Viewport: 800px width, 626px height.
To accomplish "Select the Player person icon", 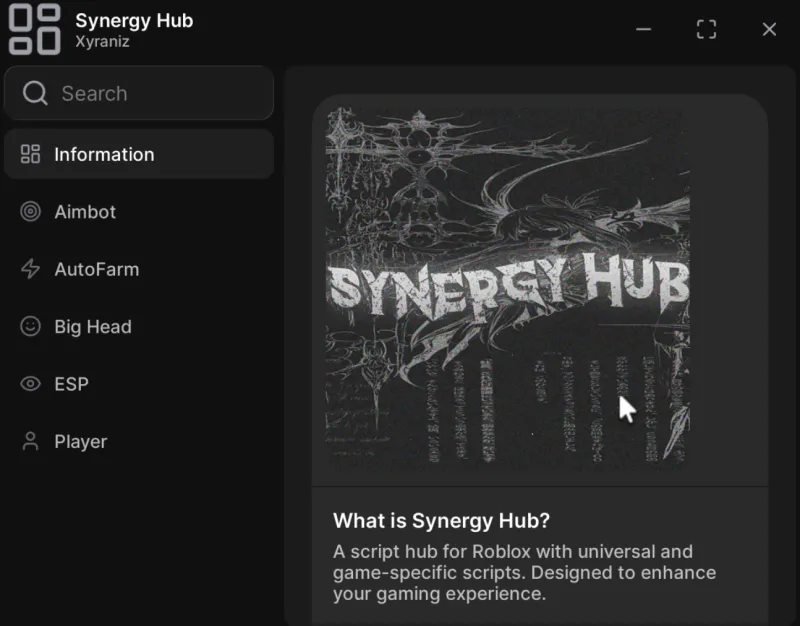I will click(x=30, y=441).
